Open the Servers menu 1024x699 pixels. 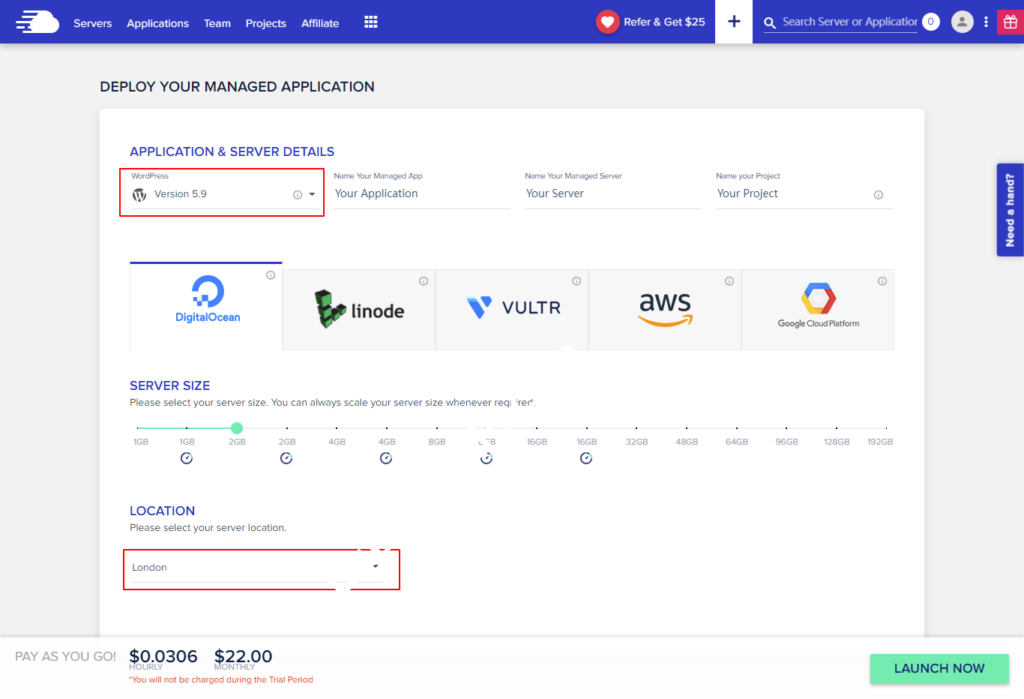(x=92, y=23)
